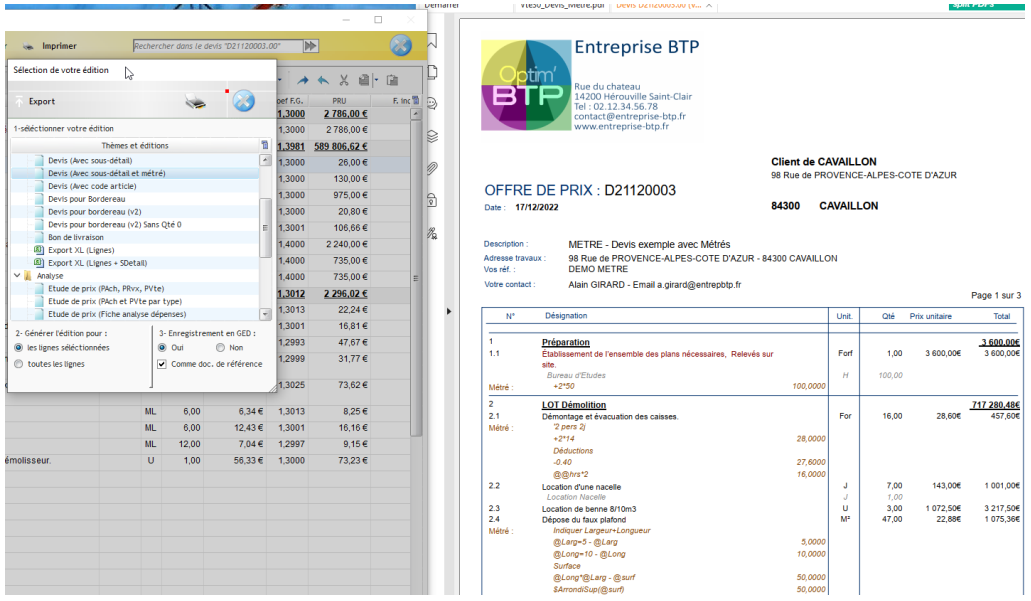
Task: Select the 'toutes les lignes' radio button
Action: coord(19,364)
